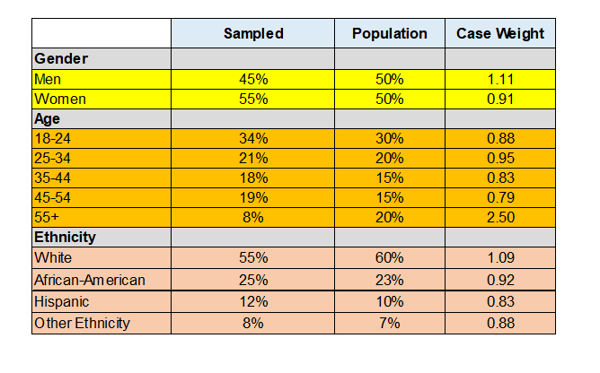Screen dimensions: 600x373
Task: Click the 34% sampled cell for 18-24
Action: pos(253,138)
